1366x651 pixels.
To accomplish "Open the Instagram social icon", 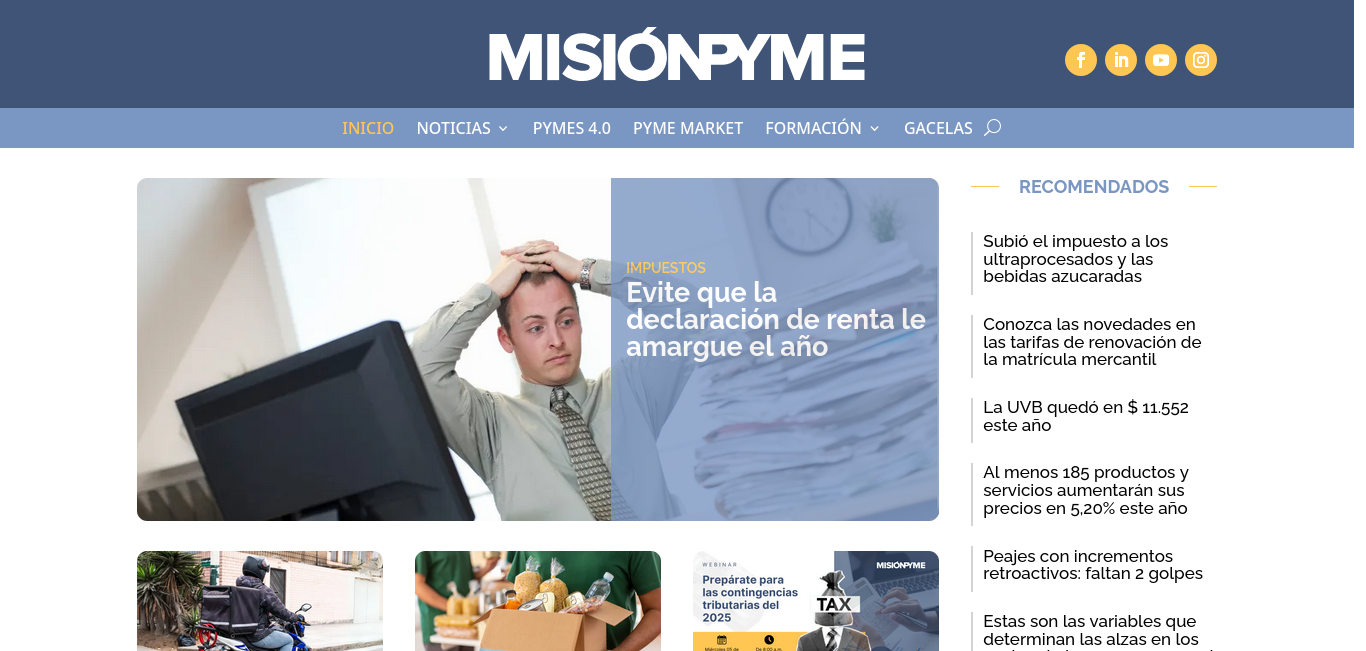I will (1201, 60).
